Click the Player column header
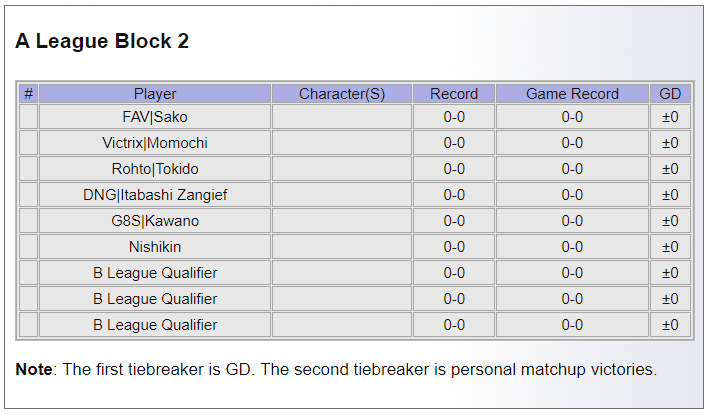The image size is (708, 415). click(x=155, y=94)
